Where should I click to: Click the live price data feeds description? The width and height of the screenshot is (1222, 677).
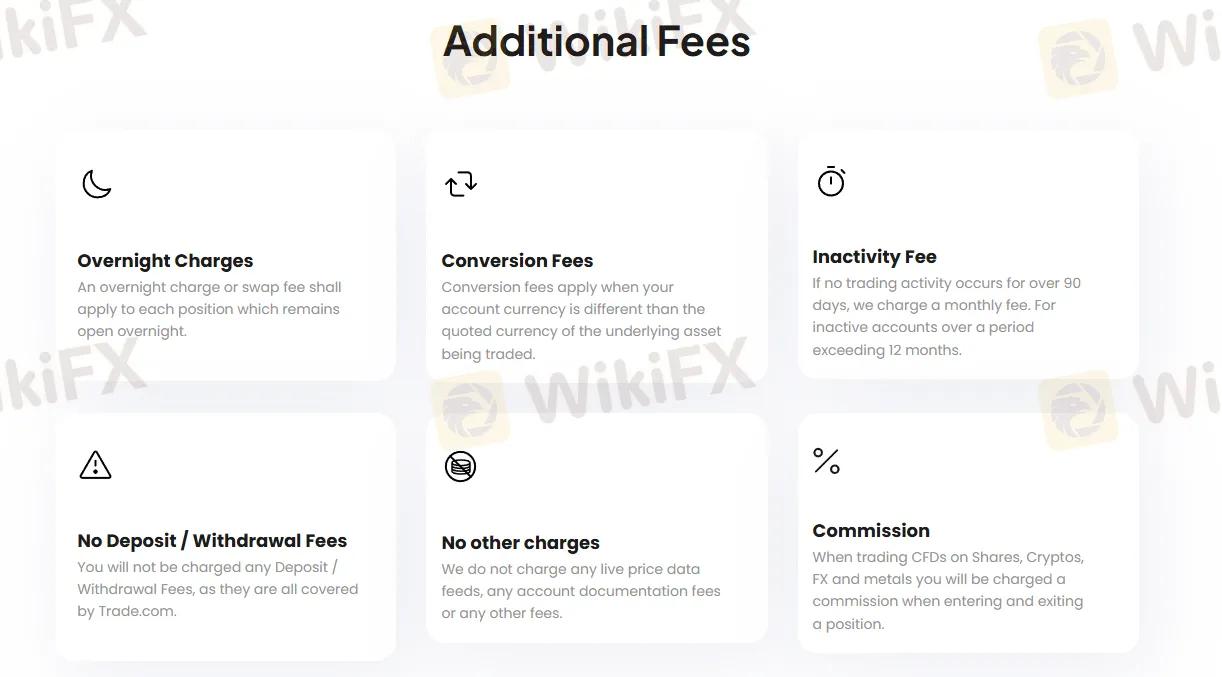(580, 591)
